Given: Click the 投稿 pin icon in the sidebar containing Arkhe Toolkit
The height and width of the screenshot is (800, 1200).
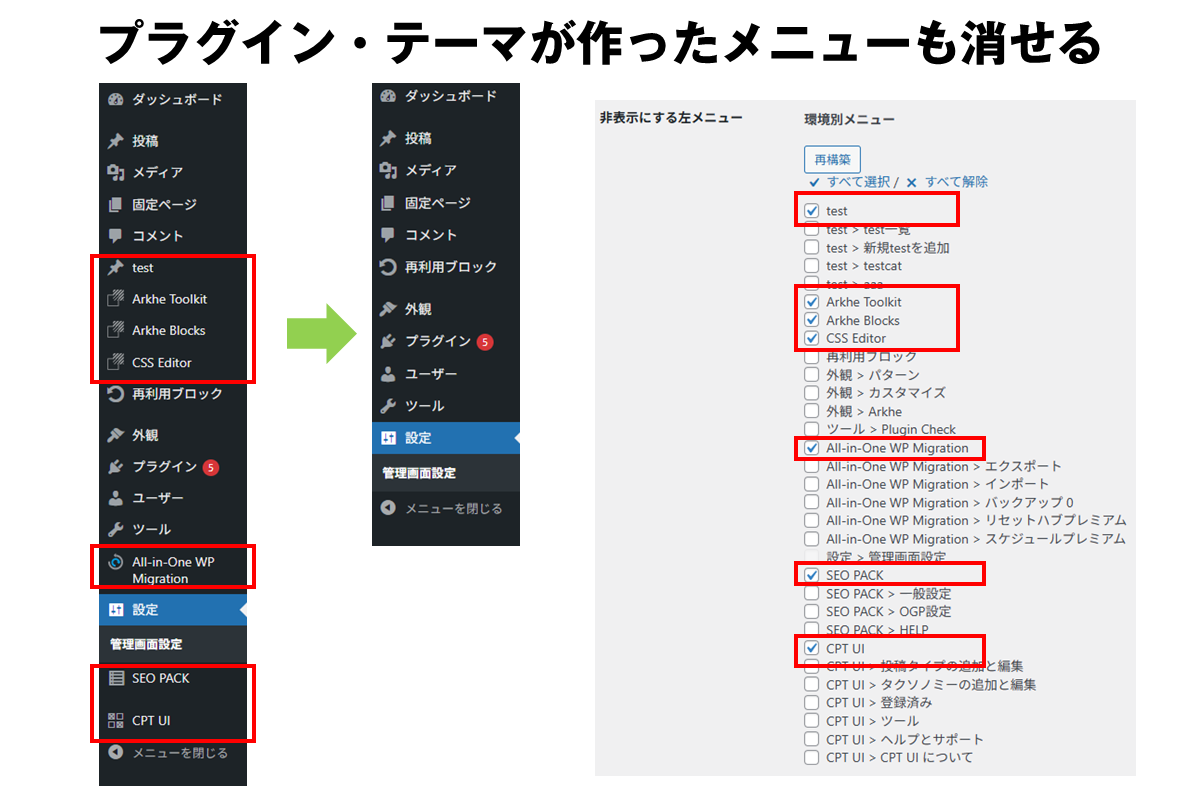Looking at the screenshot, I should [115, 141].
